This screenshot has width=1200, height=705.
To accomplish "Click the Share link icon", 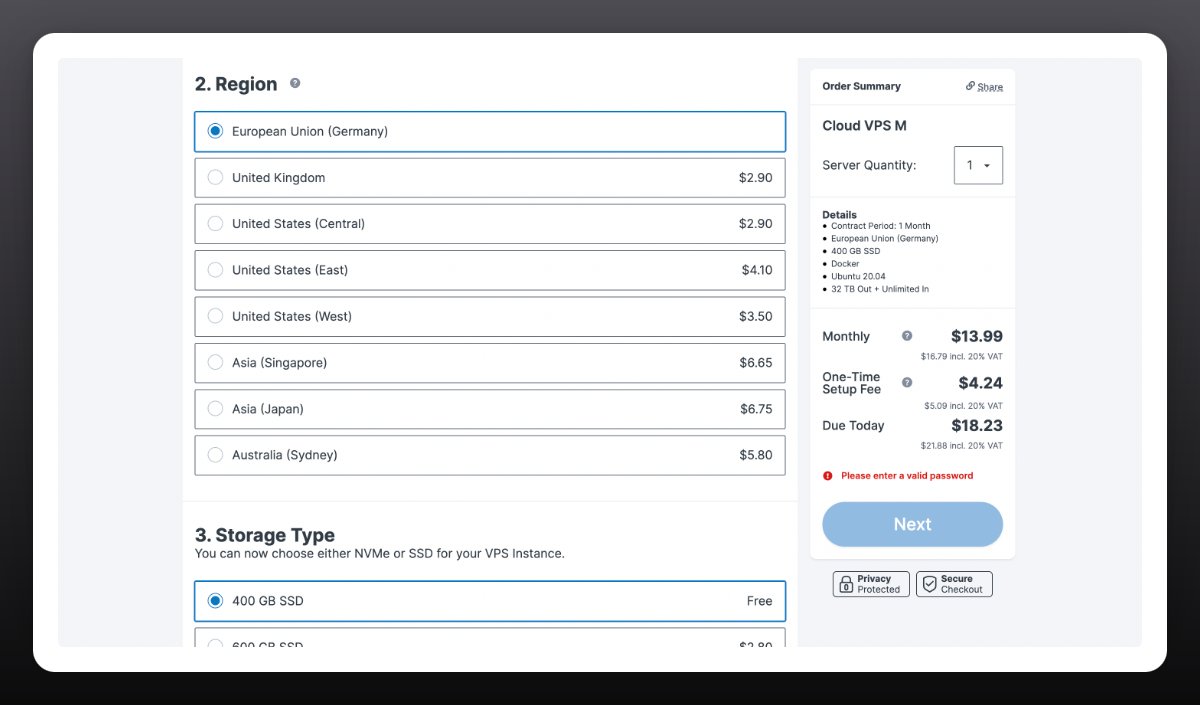I will (970, 86).
